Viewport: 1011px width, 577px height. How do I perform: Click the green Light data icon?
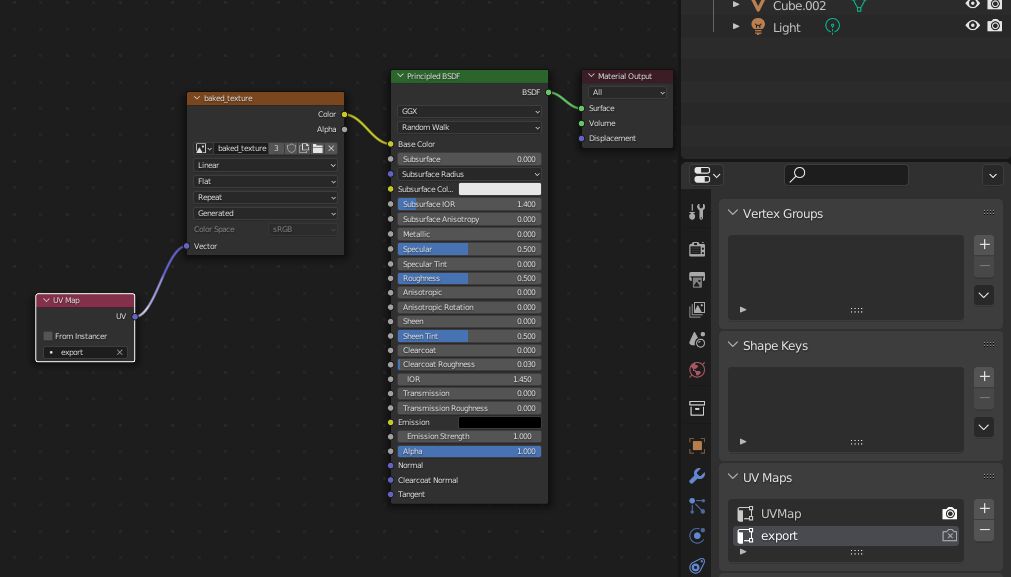tap(832, 26)
